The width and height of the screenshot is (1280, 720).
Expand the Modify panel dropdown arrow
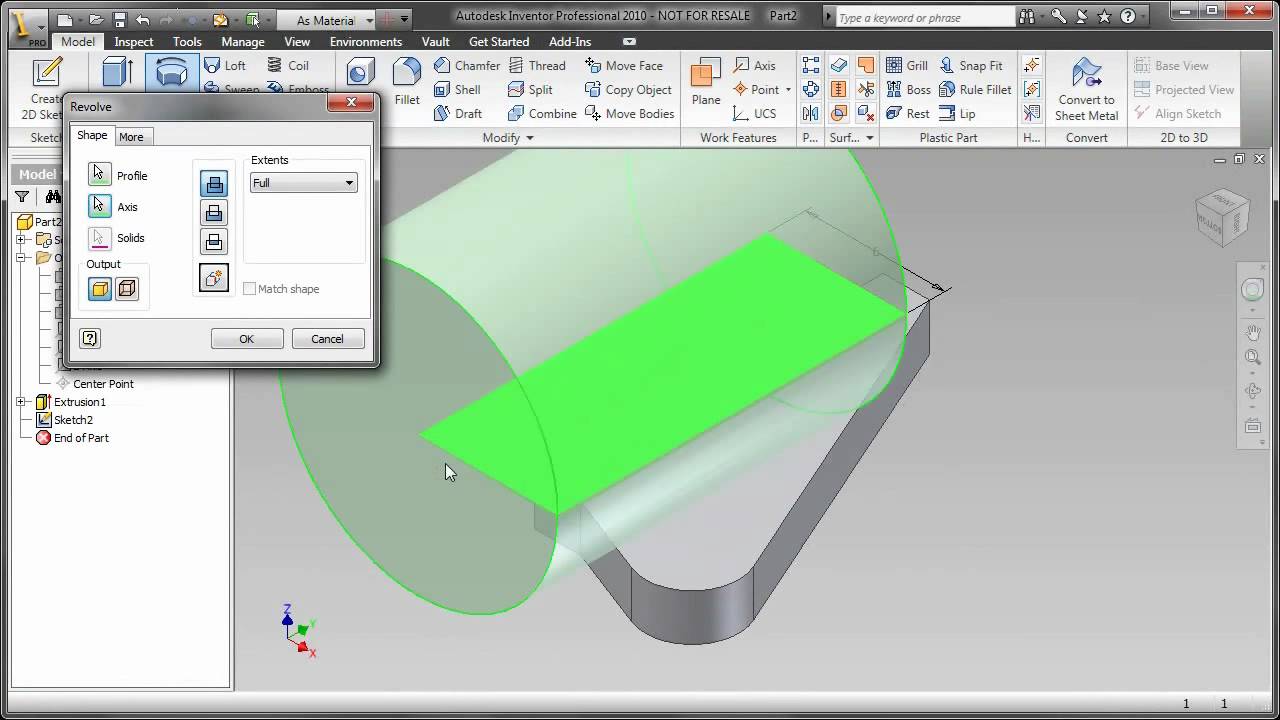[529, 138]
